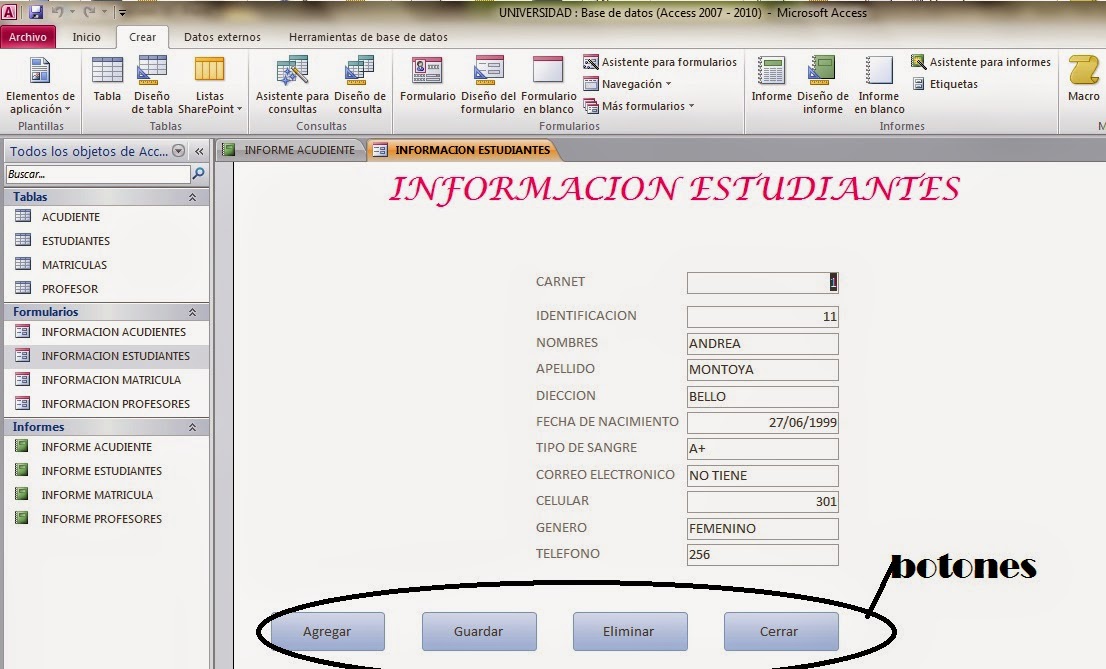This screenshot has height=669, width=1106.
Task: Create a new table with the Tabla icon
Action: tap(107, 85)
